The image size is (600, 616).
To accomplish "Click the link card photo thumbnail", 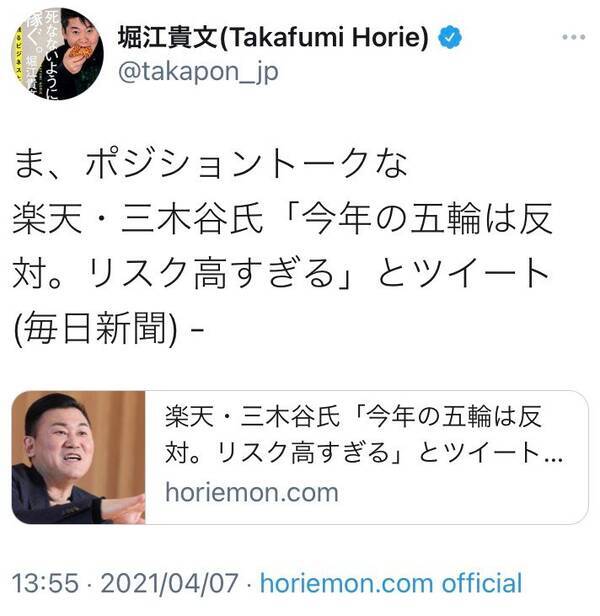I will pos(79,457).
